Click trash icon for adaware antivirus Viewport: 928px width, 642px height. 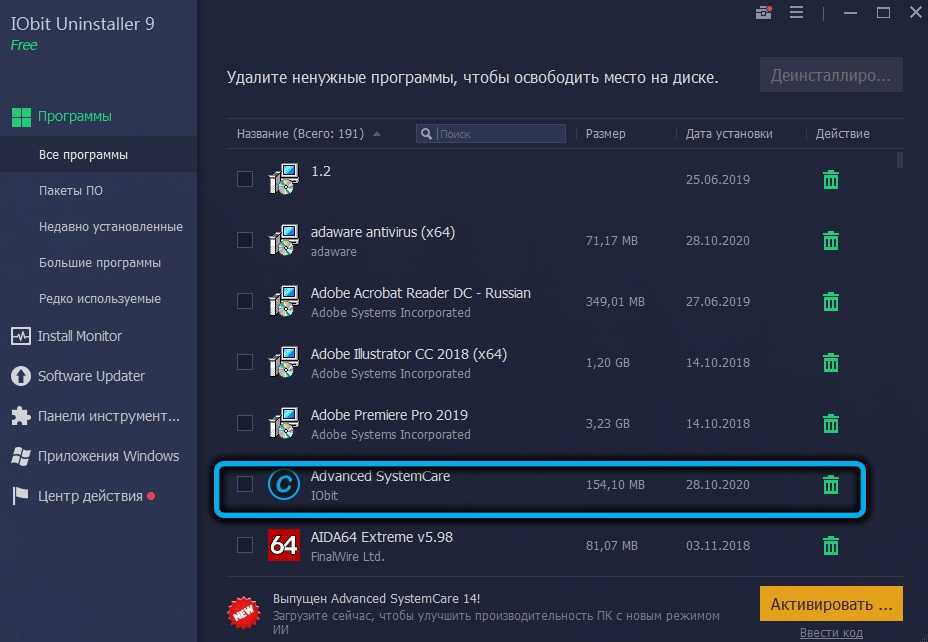[x=830, y=241]
